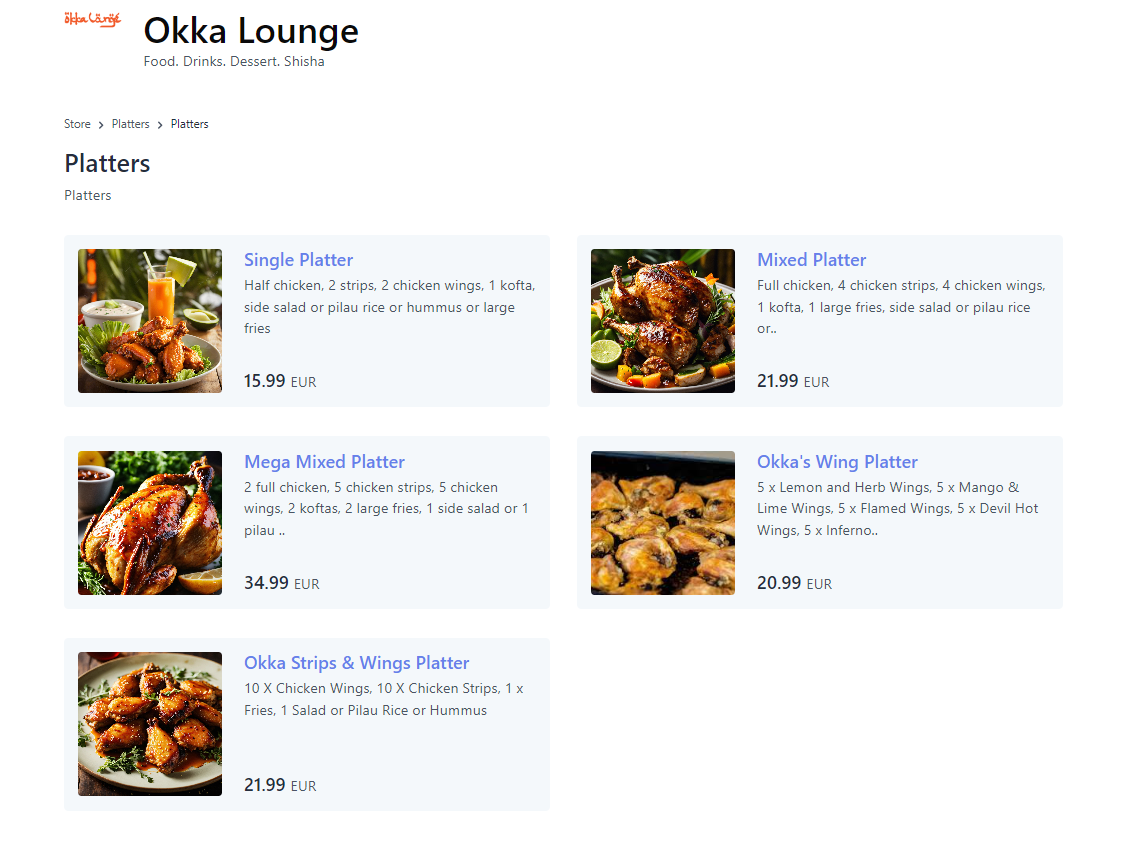Open the Mega Mixed Platter image
1123x852 pixels.
point(150,523)
